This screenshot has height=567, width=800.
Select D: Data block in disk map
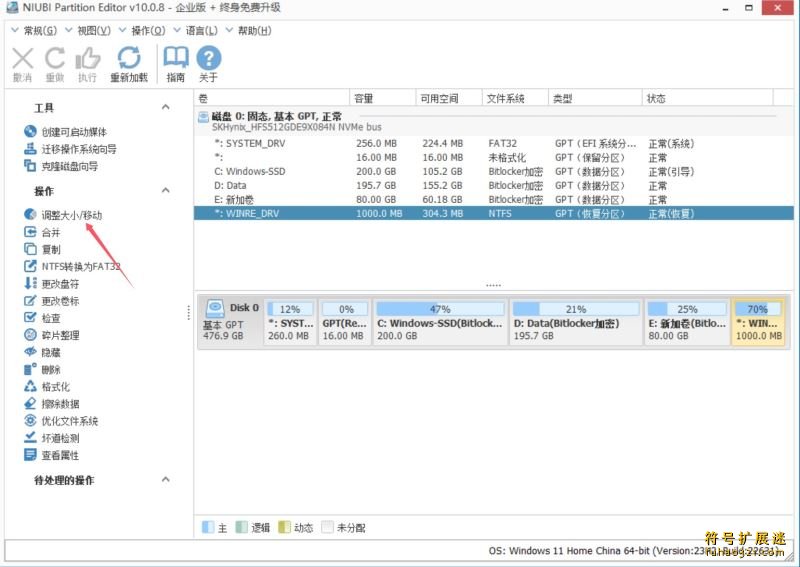tap(576, 322)
